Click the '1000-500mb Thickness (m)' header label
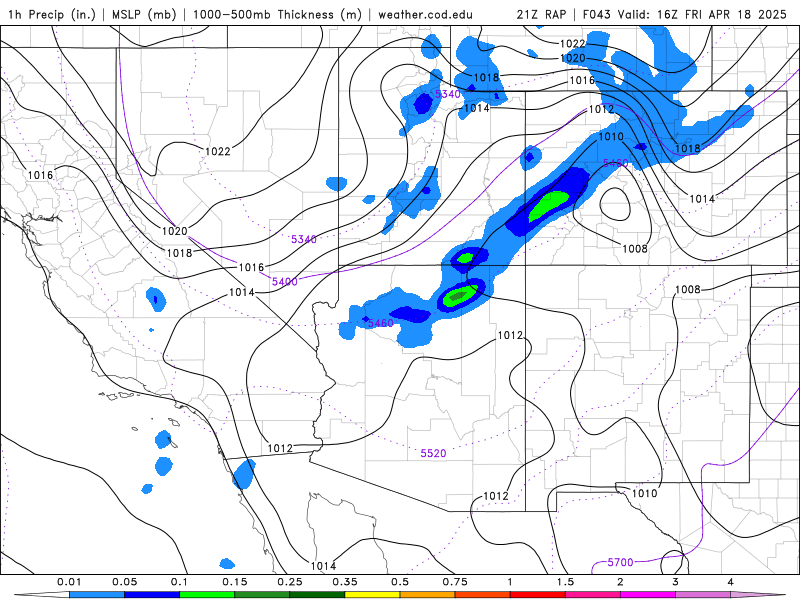The height and width of the screenshot is (600, 800). tap(280, 14)
